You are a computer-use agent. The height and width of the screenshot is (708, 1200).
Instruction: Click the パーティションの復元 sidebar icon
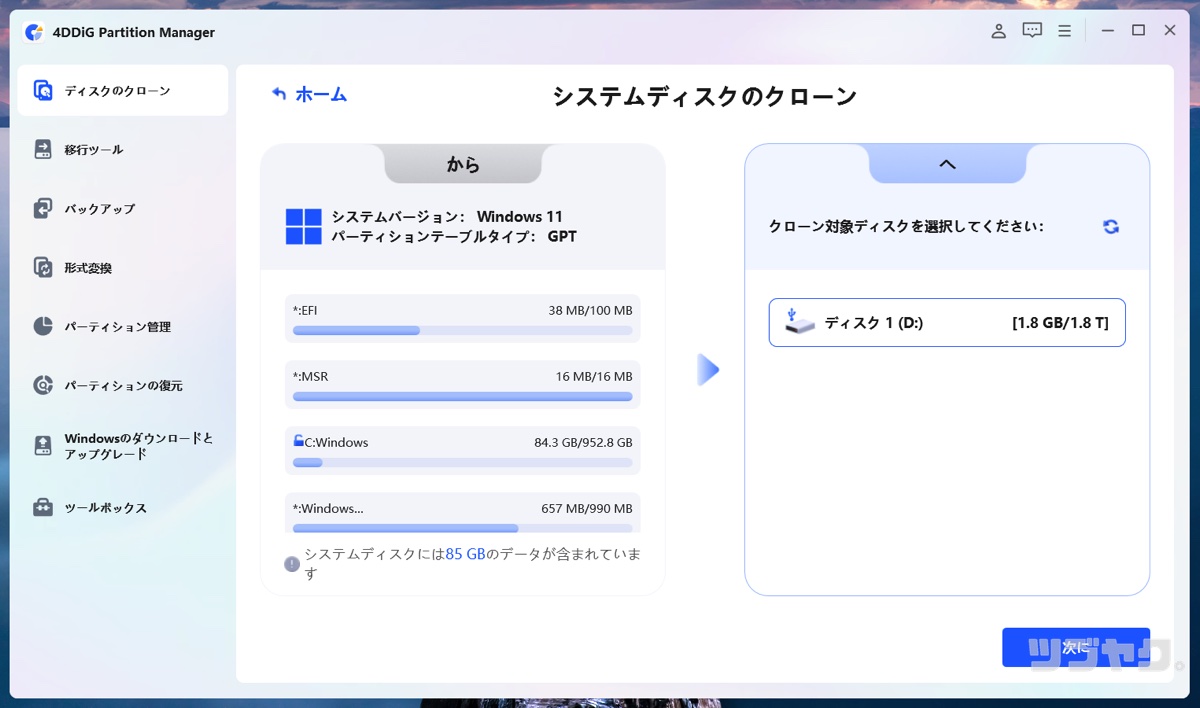[43, 385]
